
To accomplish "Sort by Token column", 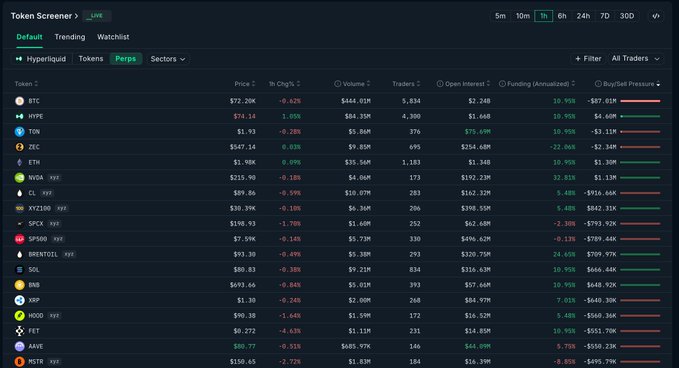I will pos(26,84).
